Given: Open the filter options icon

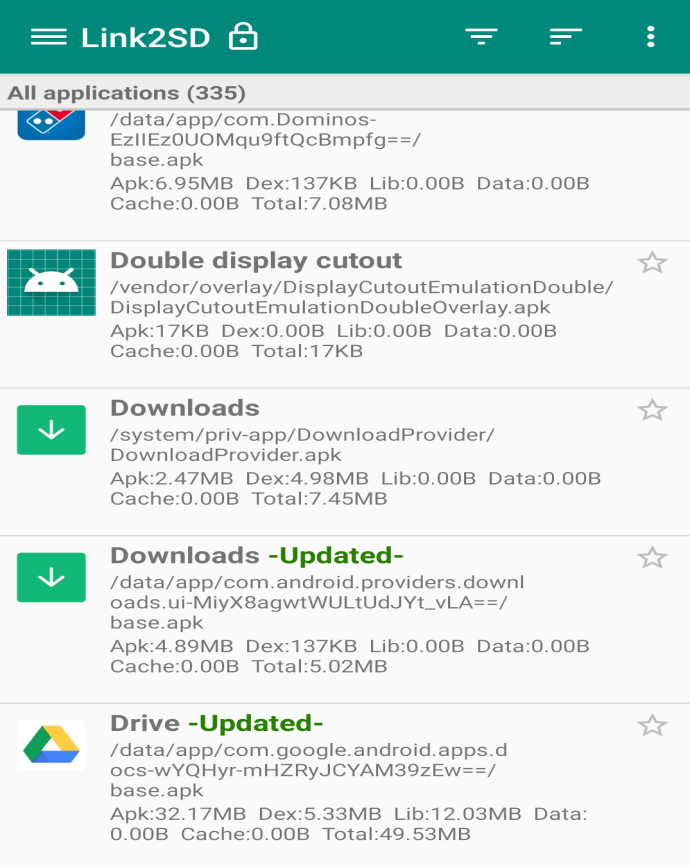Looking at the screenshot, I should (x=481, y=36).
